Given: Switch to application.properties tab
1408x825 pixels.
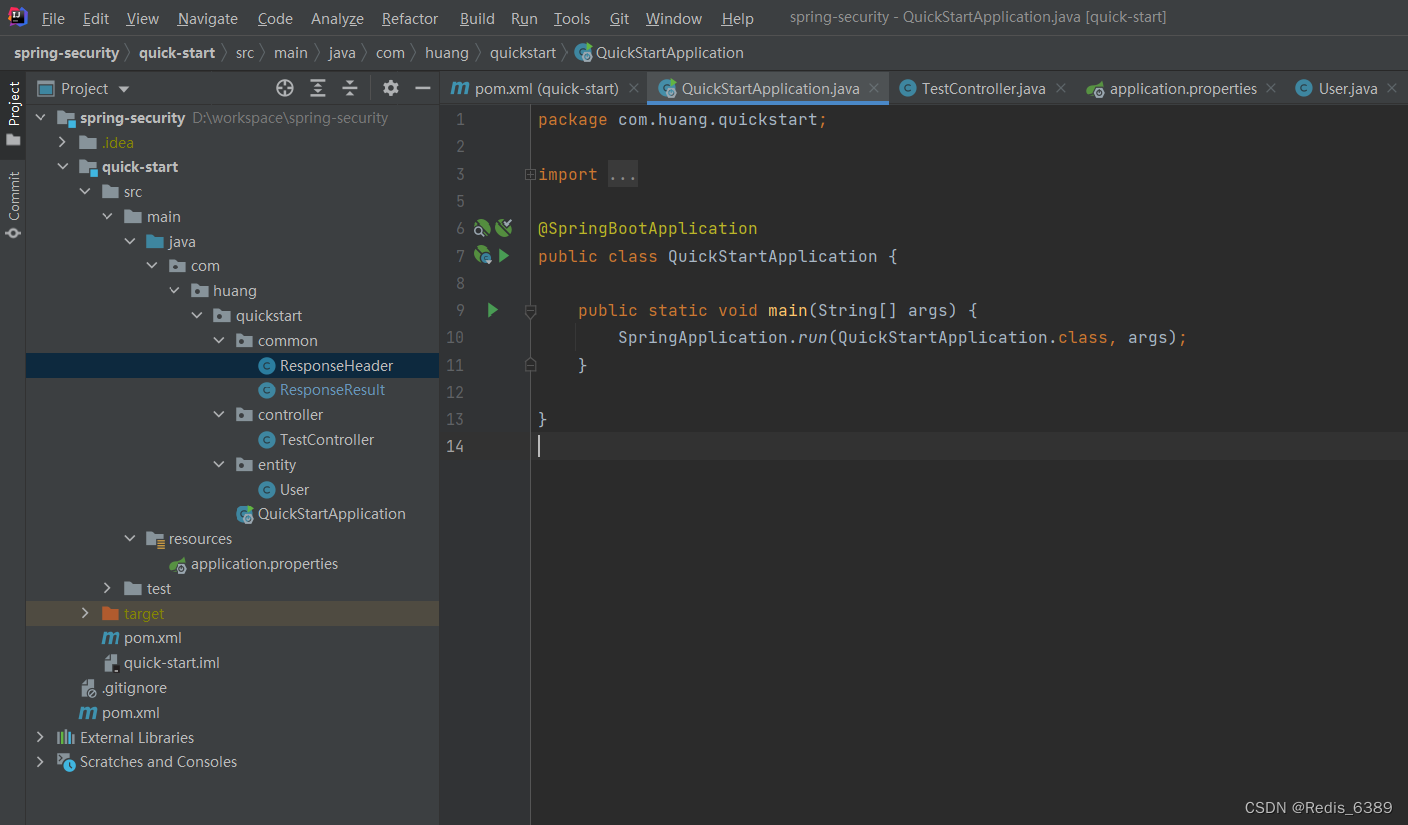Looking at the screenshot, I should pyautogui.click(x=1183, y=88).
